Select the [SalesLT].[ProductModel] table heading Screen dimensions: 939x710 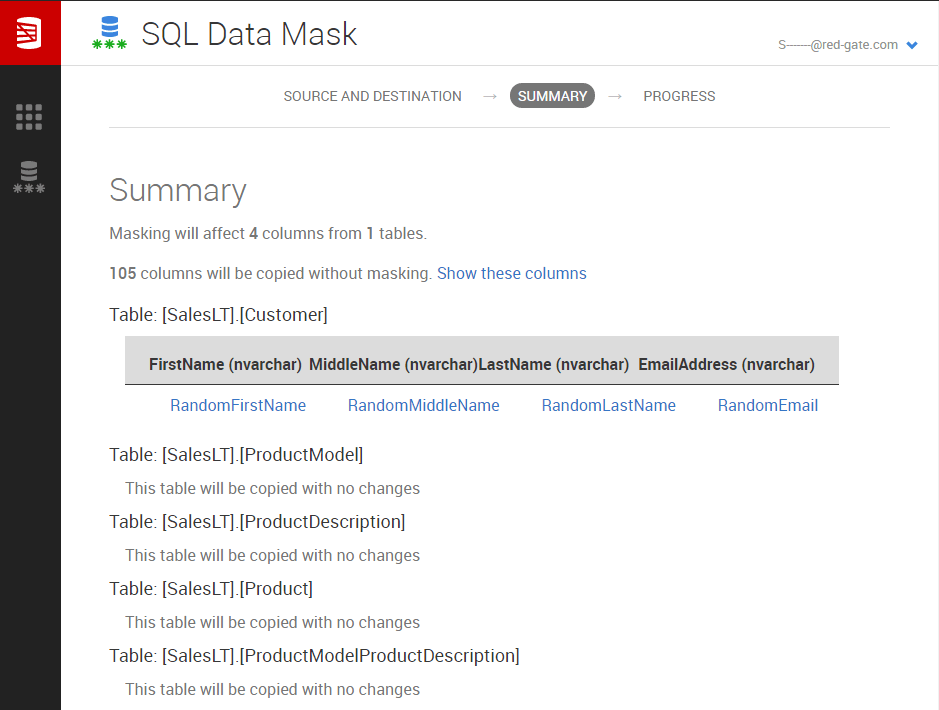pos(236,455)
